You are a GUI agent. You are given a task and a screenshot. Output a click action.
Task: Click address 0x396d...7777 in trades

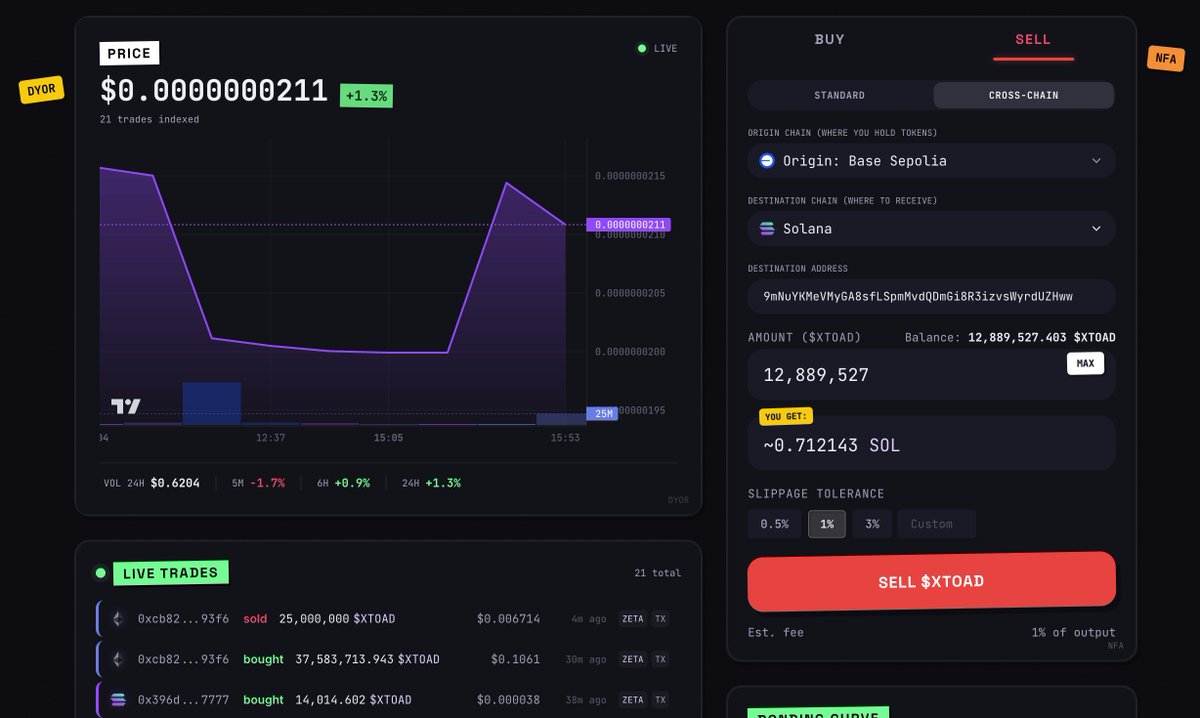point(183,700)
